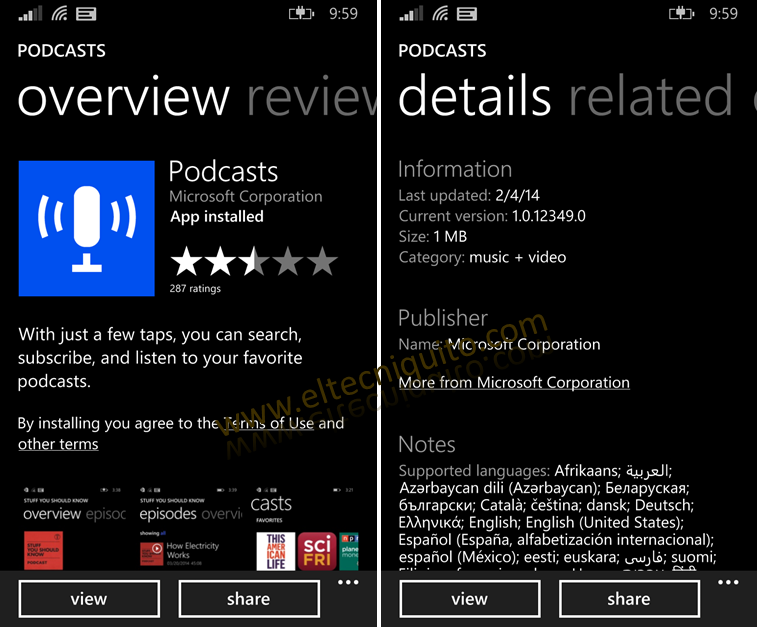
Task: Select the overview pivot tab
Action: 124,98
